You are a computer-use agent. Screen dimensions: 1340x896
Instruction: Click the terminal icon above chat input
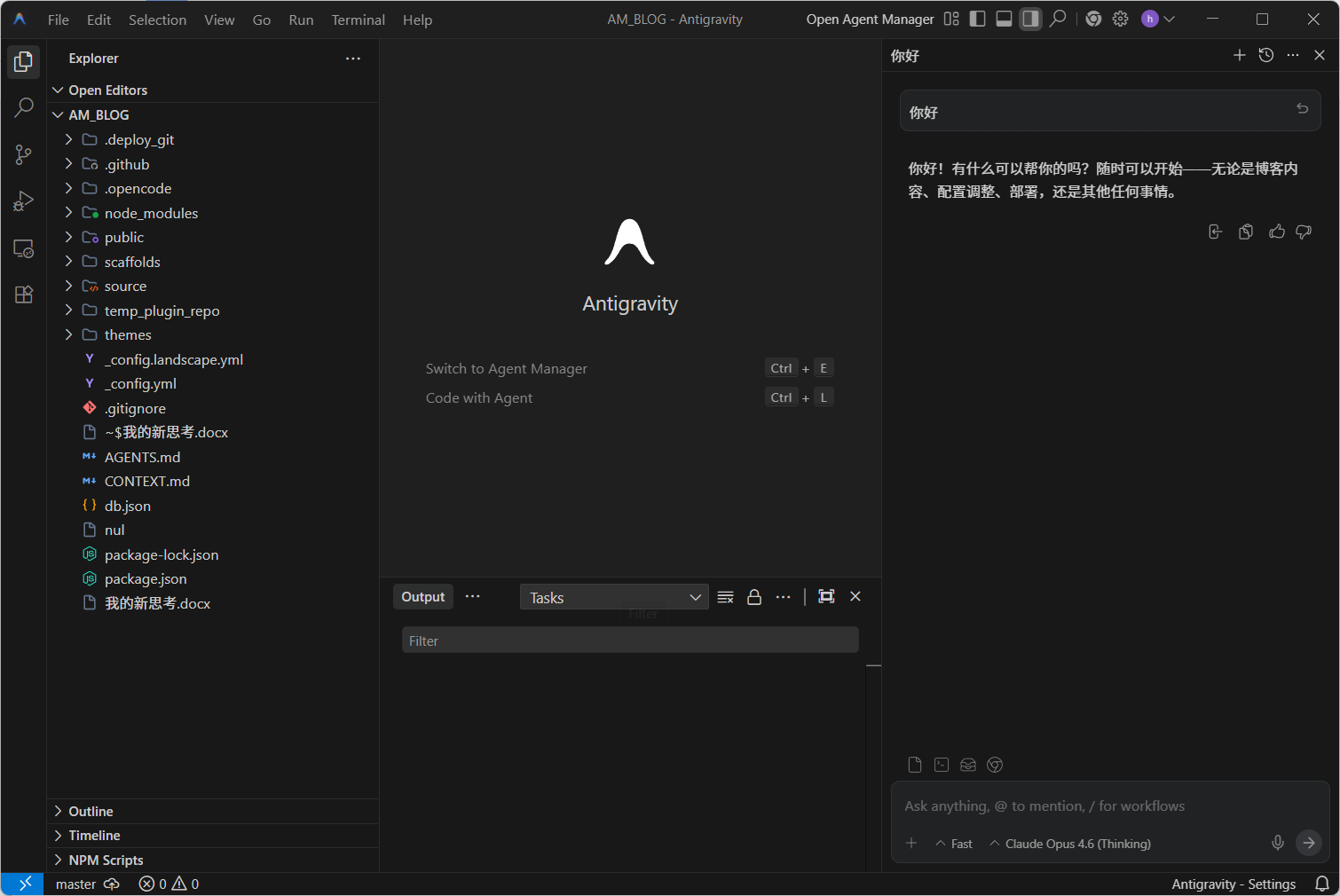[x=942, y=765]
